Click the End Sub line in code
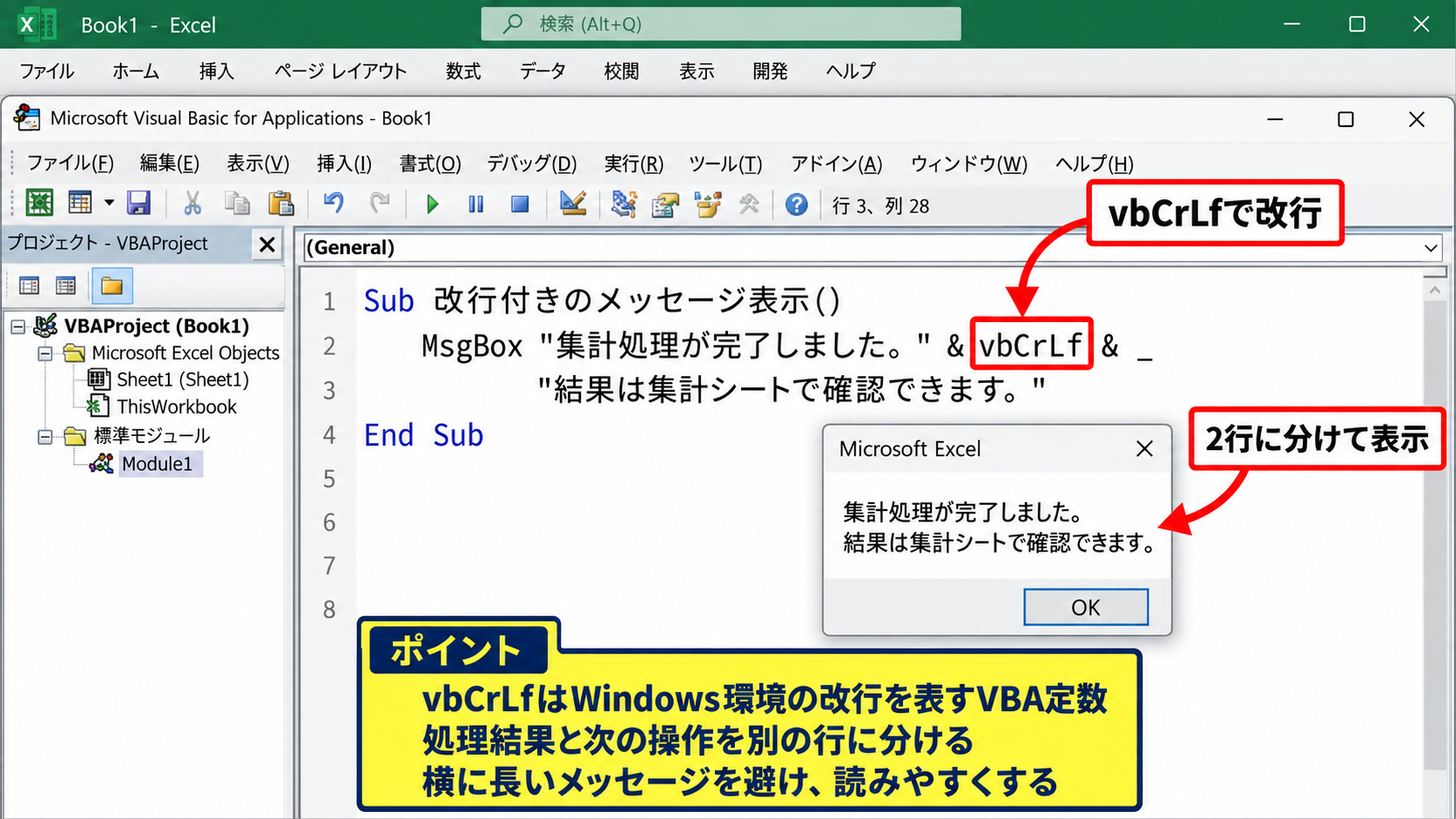 423,435
